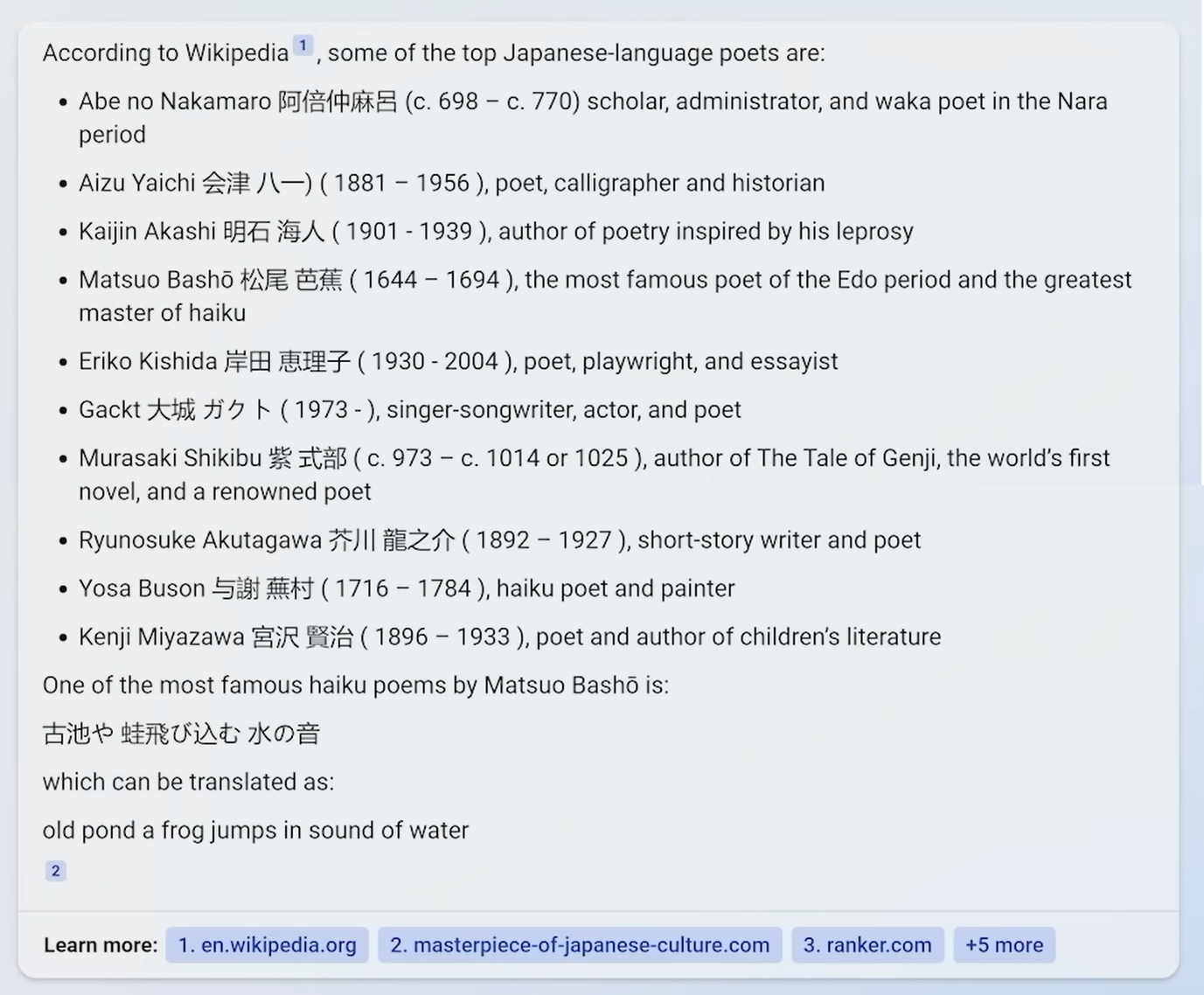Click the translation 'old pond a frog jumps in'
Viewport: 1204px width, 995px height.
(x=255, y=830)
